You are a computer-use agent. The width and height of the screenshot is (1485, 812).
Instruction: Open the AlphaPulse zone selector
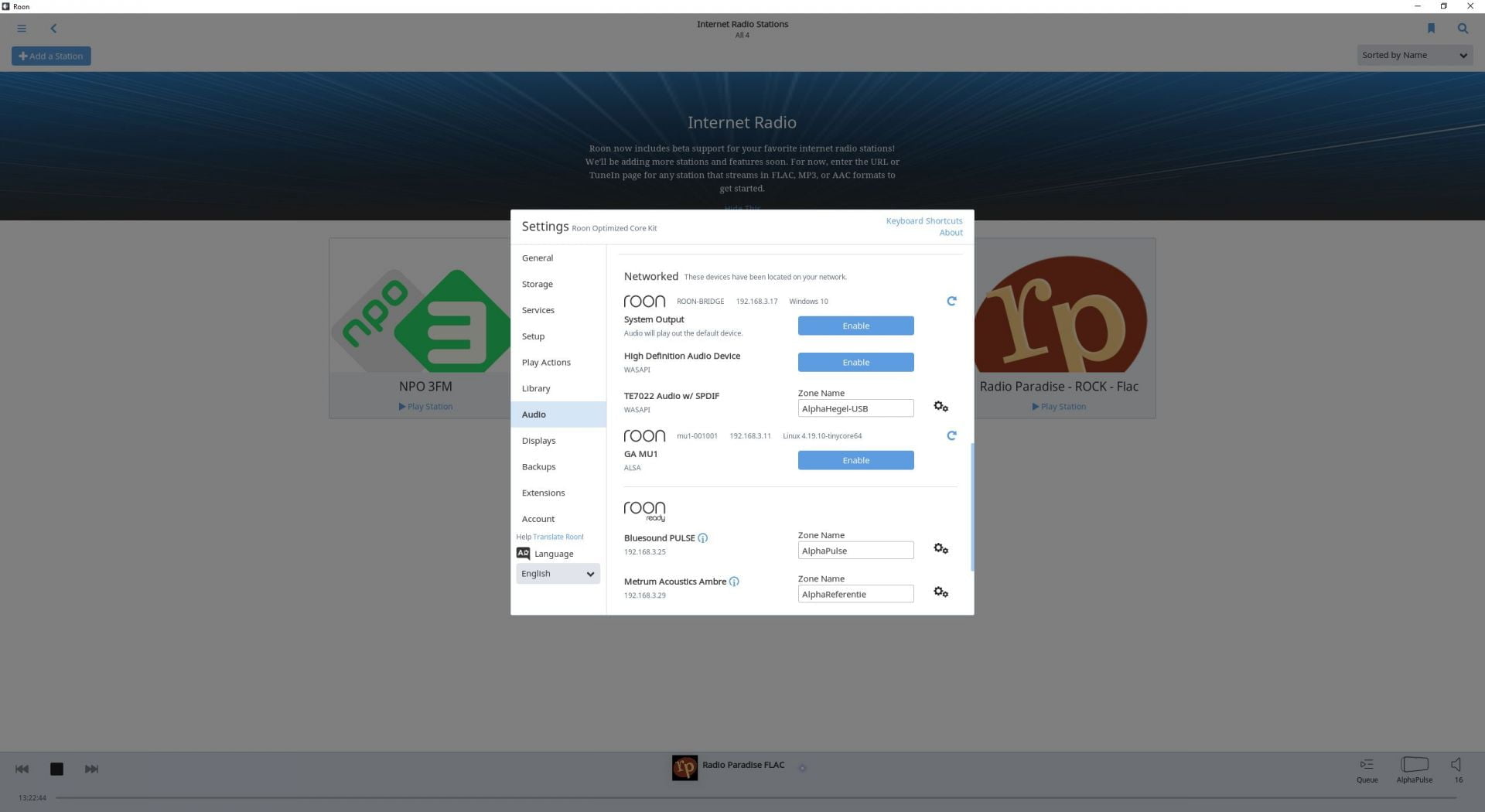1415,769
